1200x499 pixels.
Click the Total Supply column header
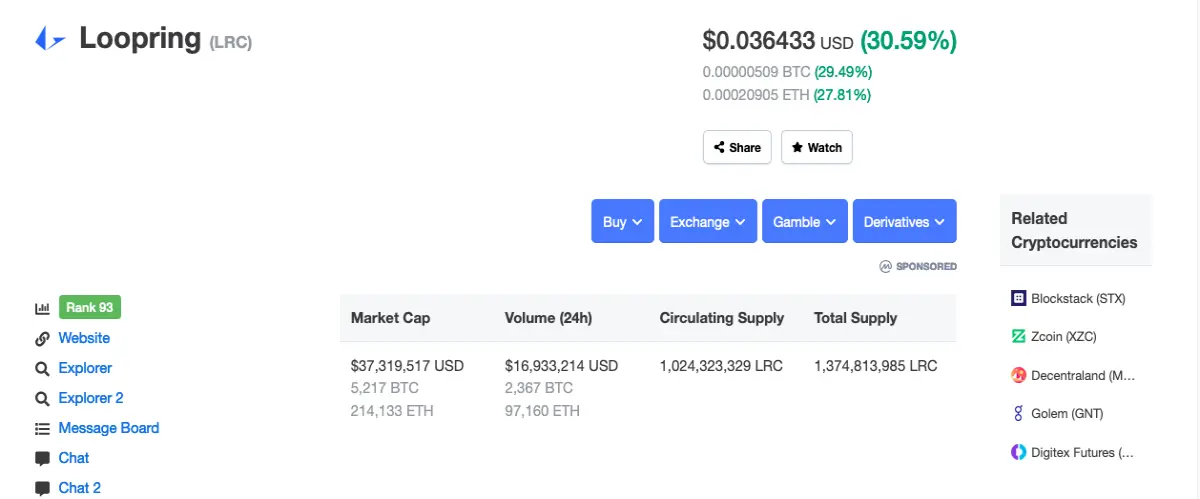click(x=856, y=318)
